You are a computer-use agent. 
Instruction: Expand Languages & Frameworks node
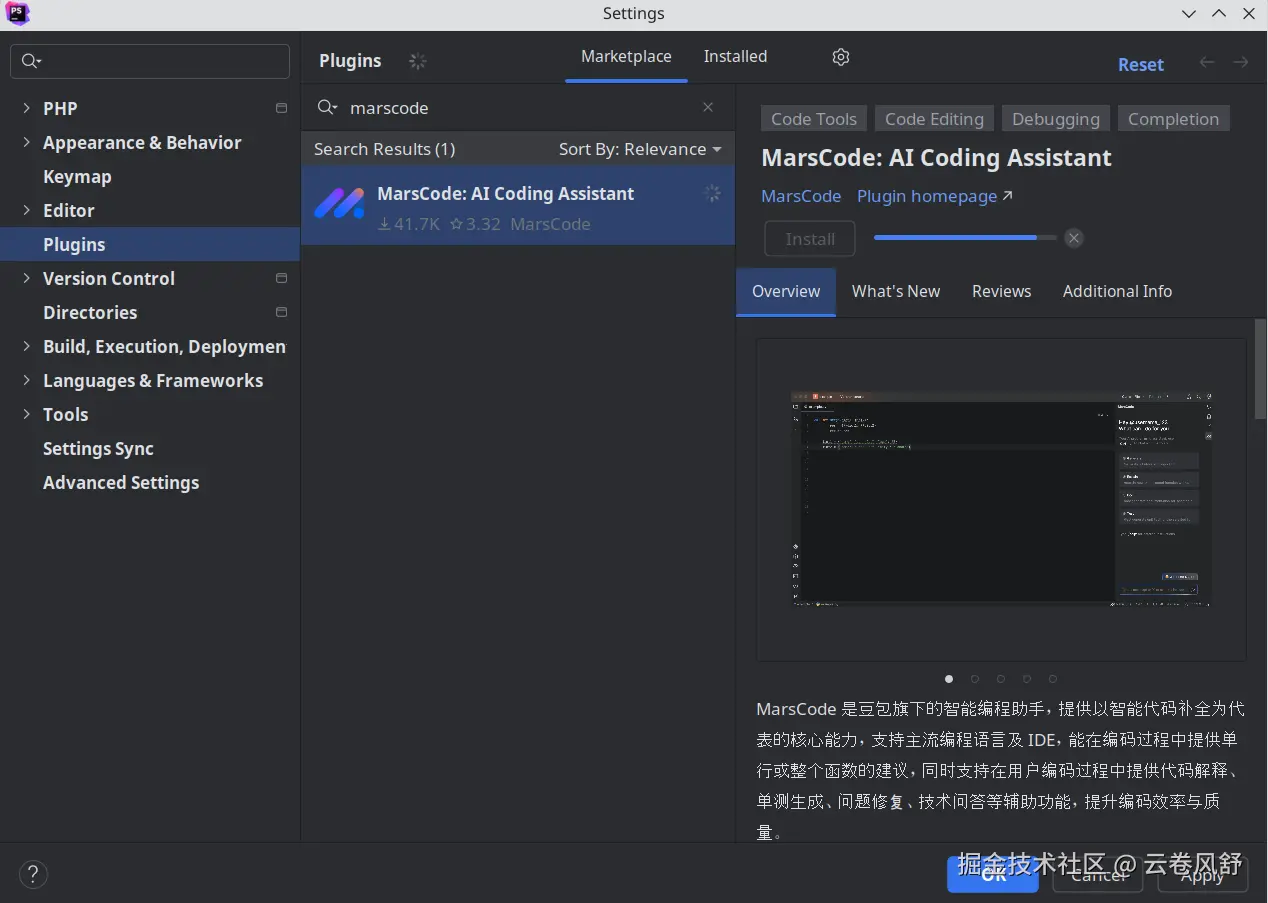(26, 380)
